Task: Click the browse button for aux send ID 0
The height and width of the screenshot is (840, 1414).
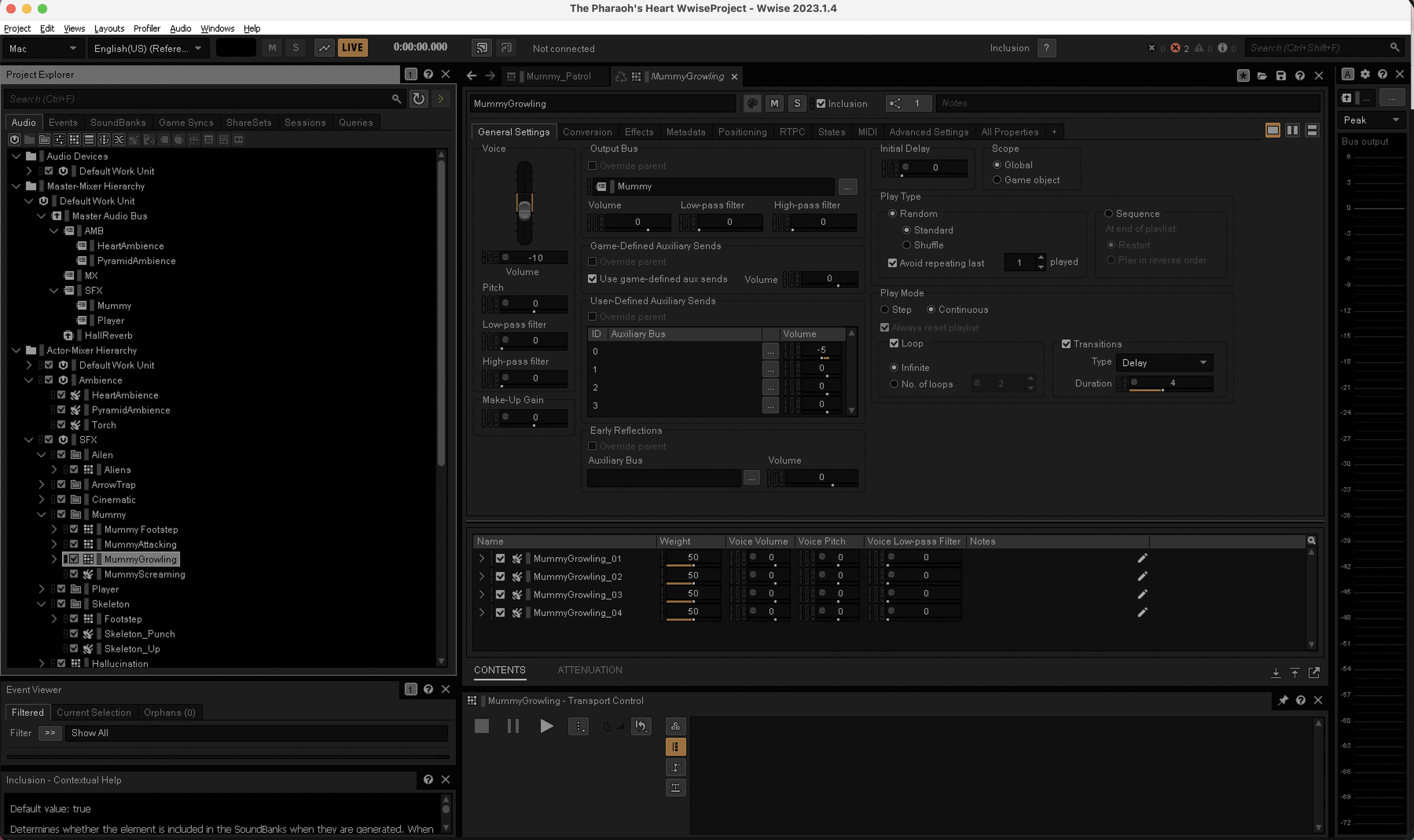Action: coord(770,352)
